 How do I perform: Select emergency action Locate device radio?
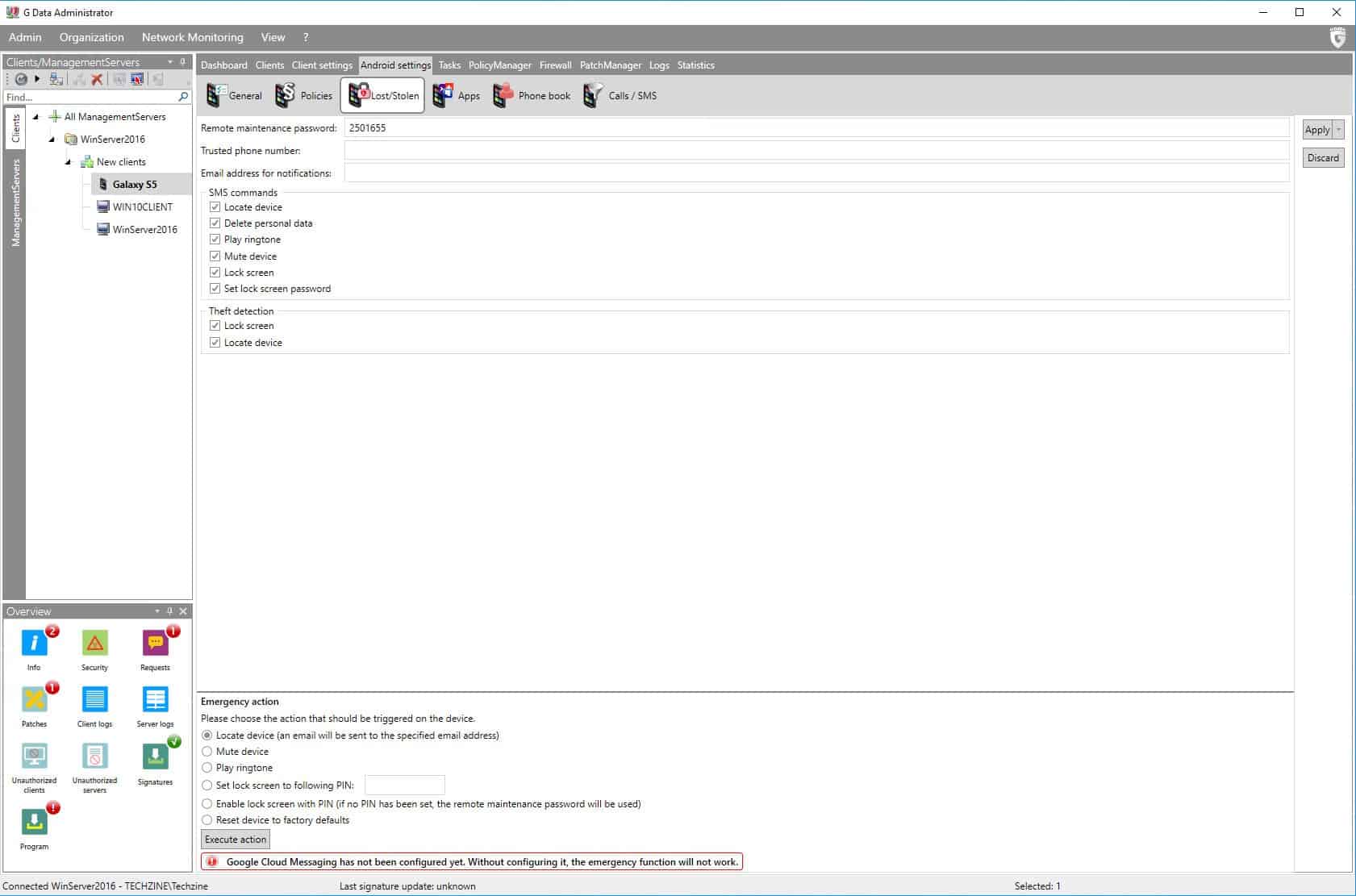point(207,736)
